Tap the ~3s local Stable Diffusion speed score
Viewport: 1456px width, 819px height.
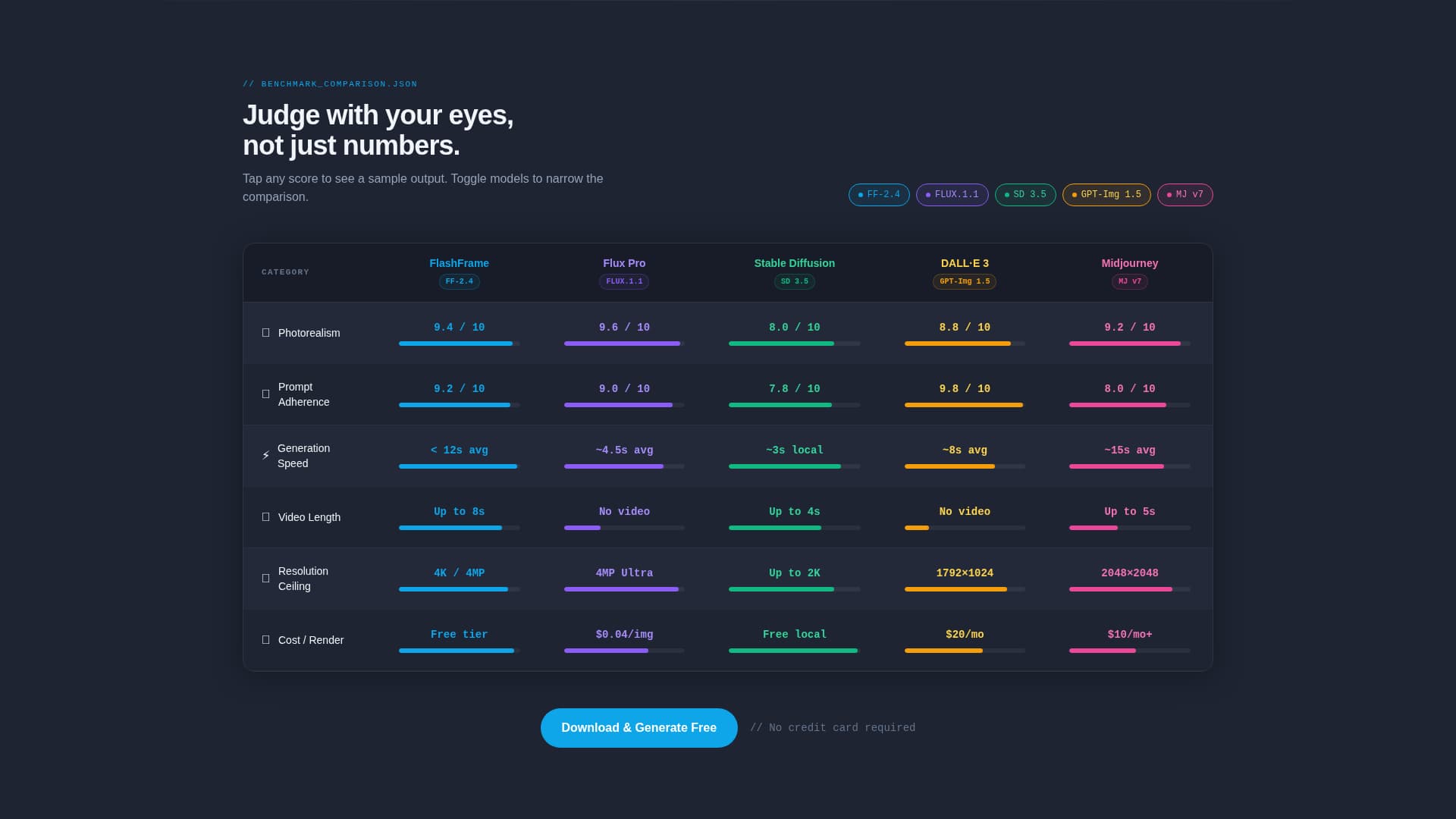[794, 450]
